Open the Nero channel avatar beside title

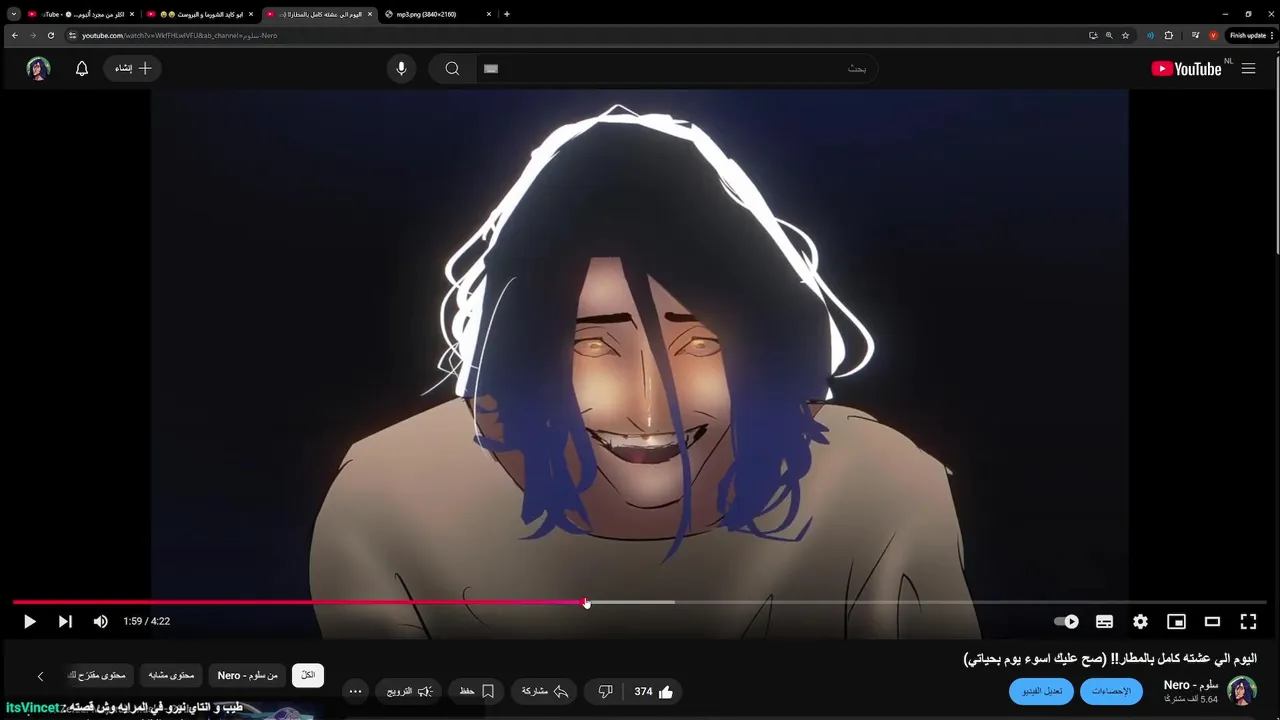(x=1242, y=690)
